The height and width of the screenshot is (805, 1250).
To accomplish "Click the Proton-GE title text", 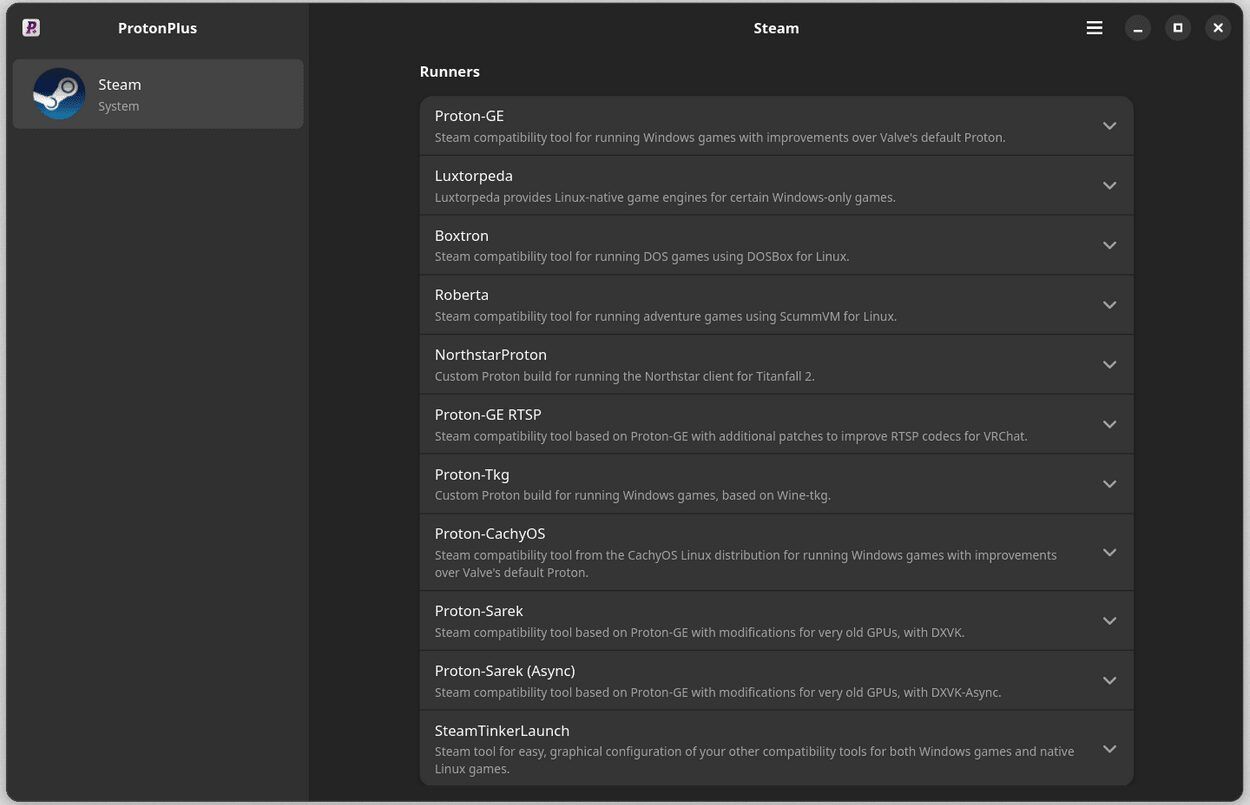I will click(x=469, y=116).
